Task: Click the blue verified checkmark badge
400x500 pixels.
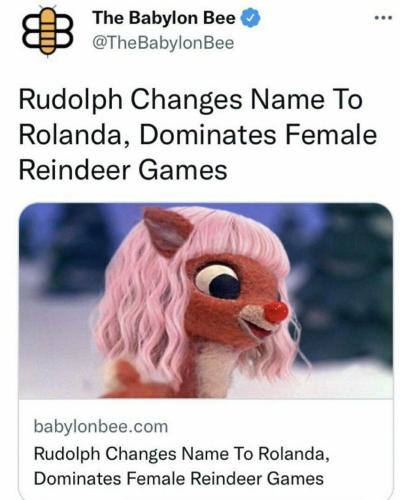Action: pos(250,18)
